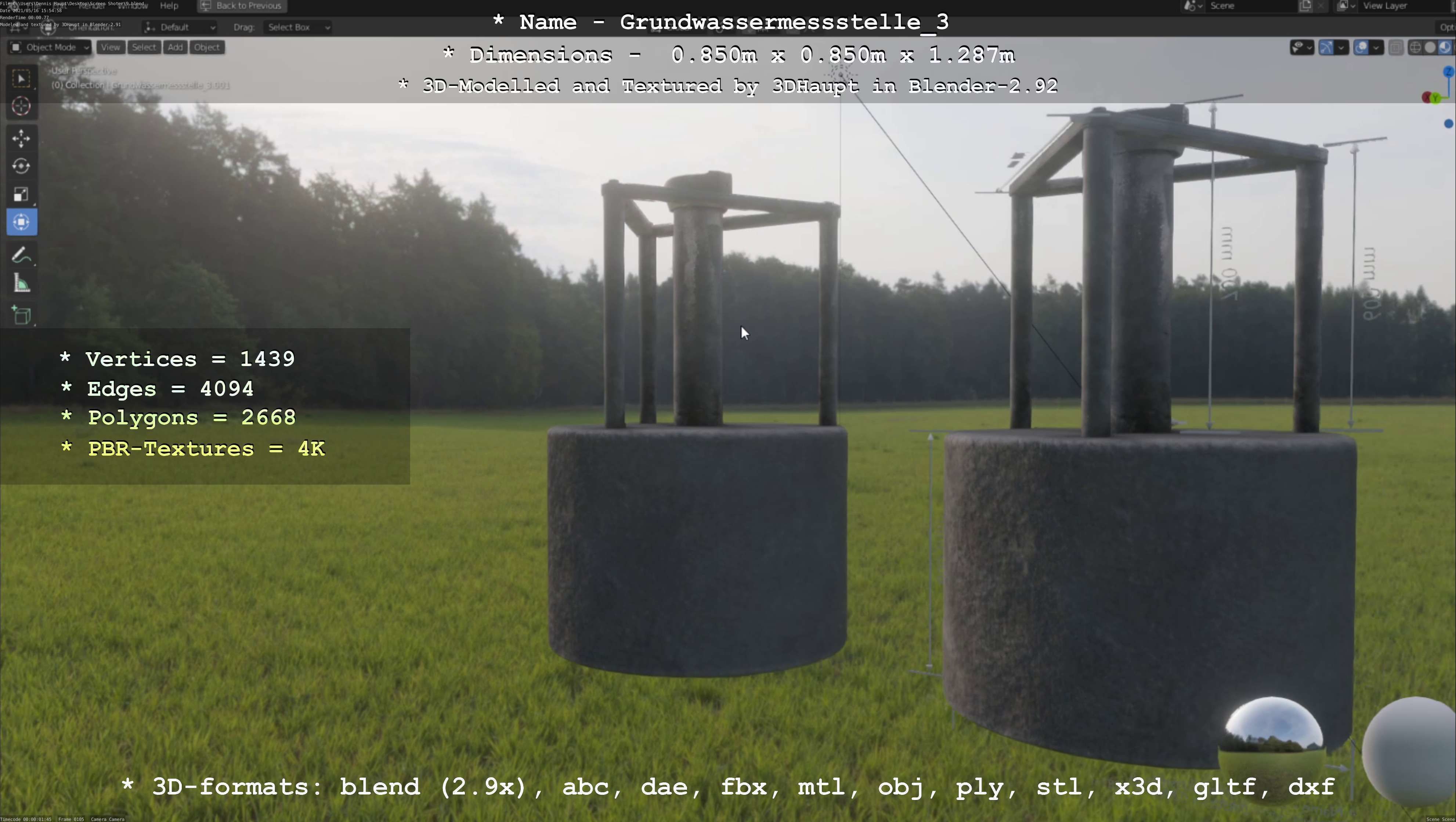Toggle X-Ray mode
Screen dimensions: 1456x822
point(1396,47)
